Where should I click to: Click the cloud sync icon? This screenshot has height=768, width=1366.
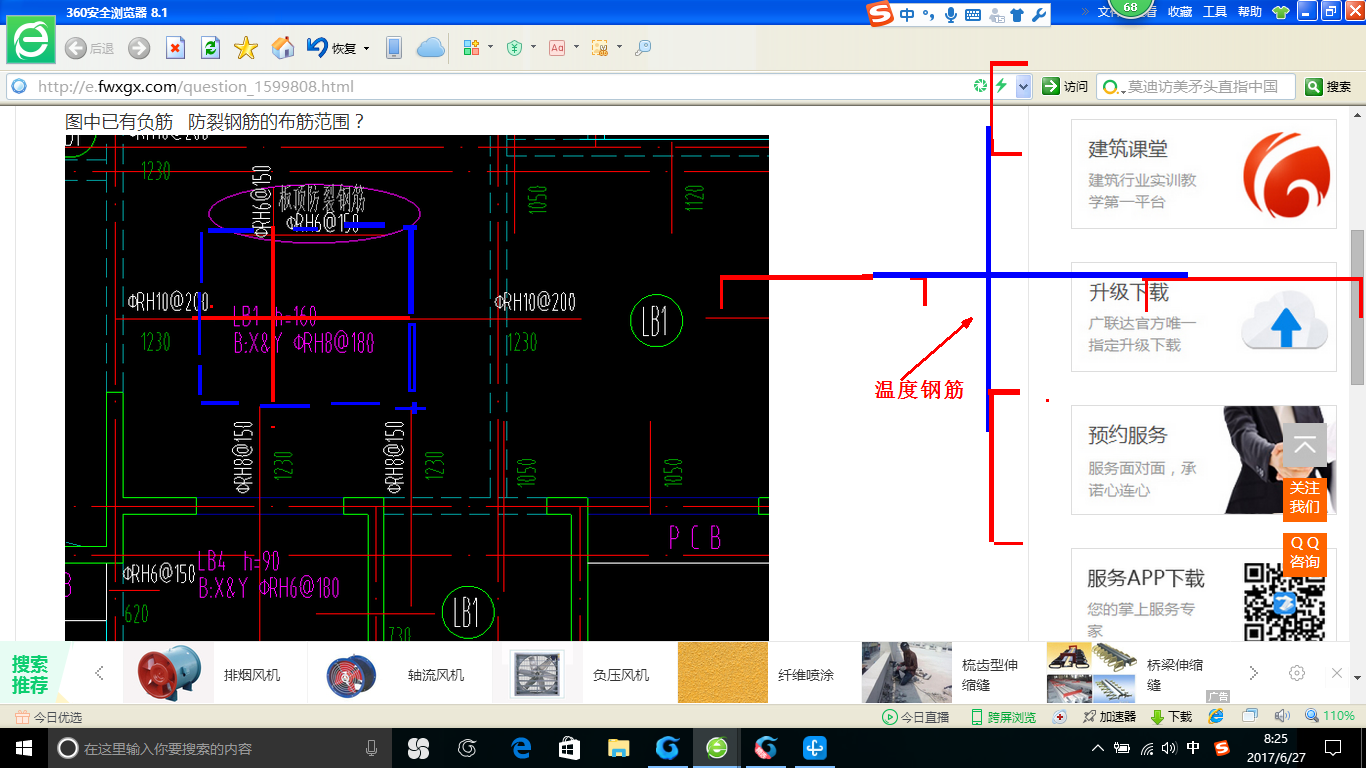point(430,48)
